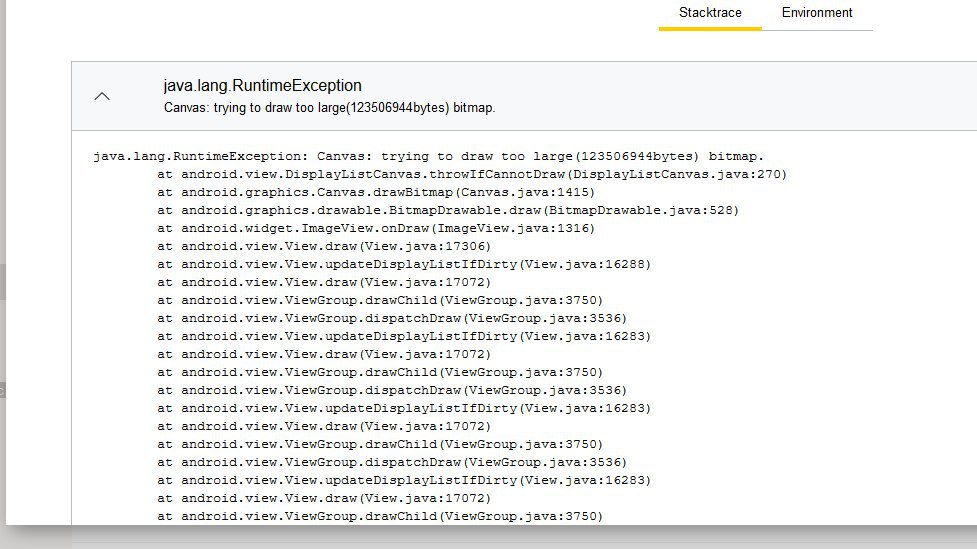
Task: Click the java.lang.RuntimeException heading
Action: coord(262,85)
